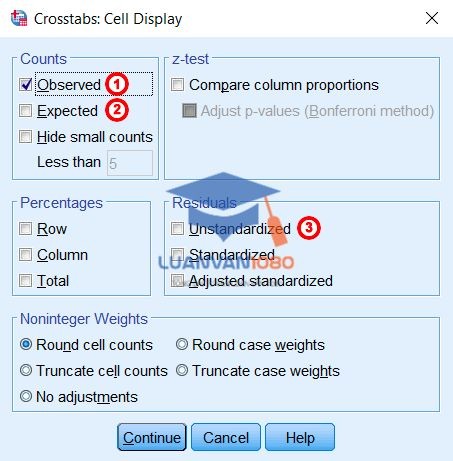Image resolution: width=453 pixels, height=461 pixels.
Task: Click the Less than value field
Action: [x=130, y=163]
